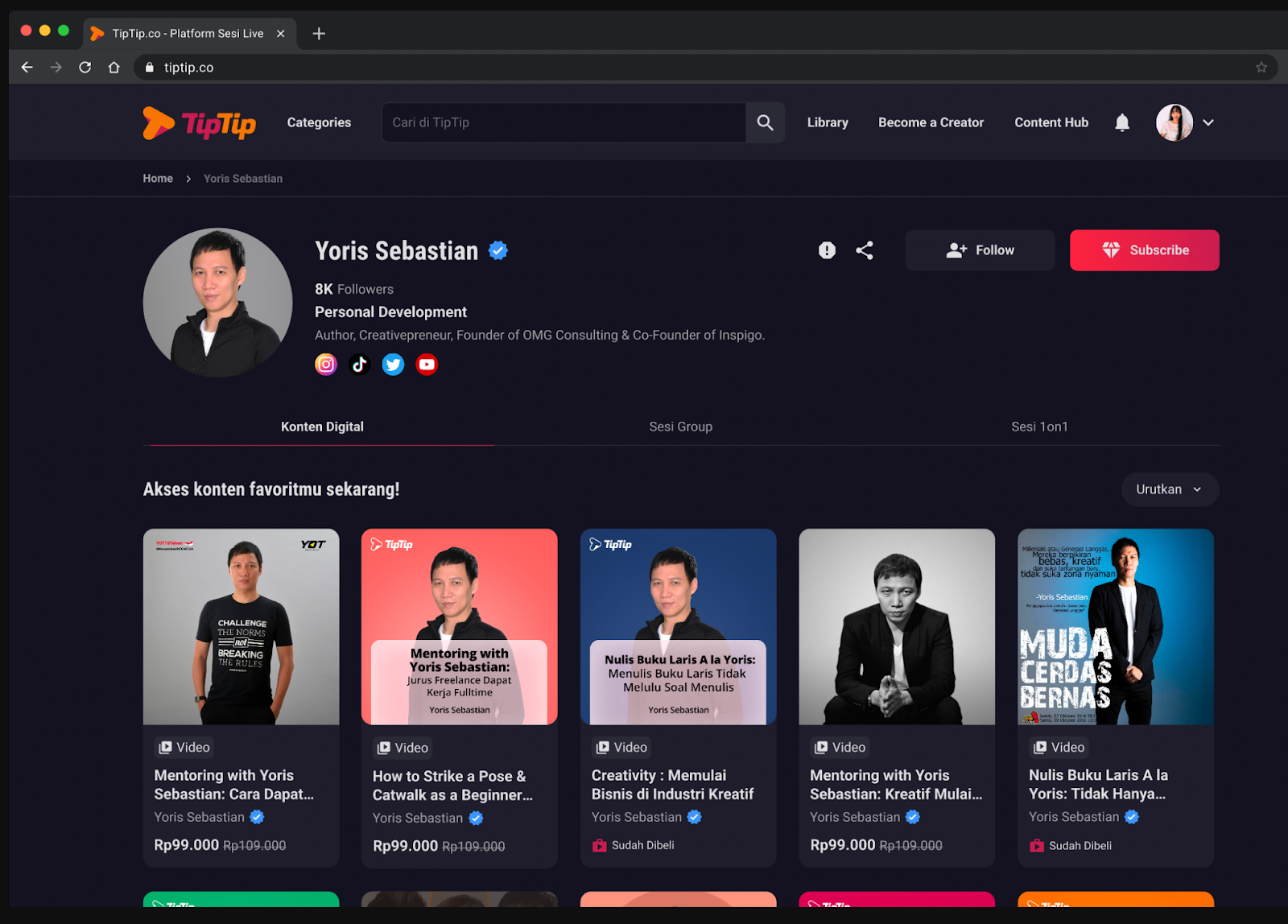Image resolution: width=1288 pixels, height=924 pixels.
Task: Click Become a Creator in the header
Action: pyautogui.click(x=931, y=122)
